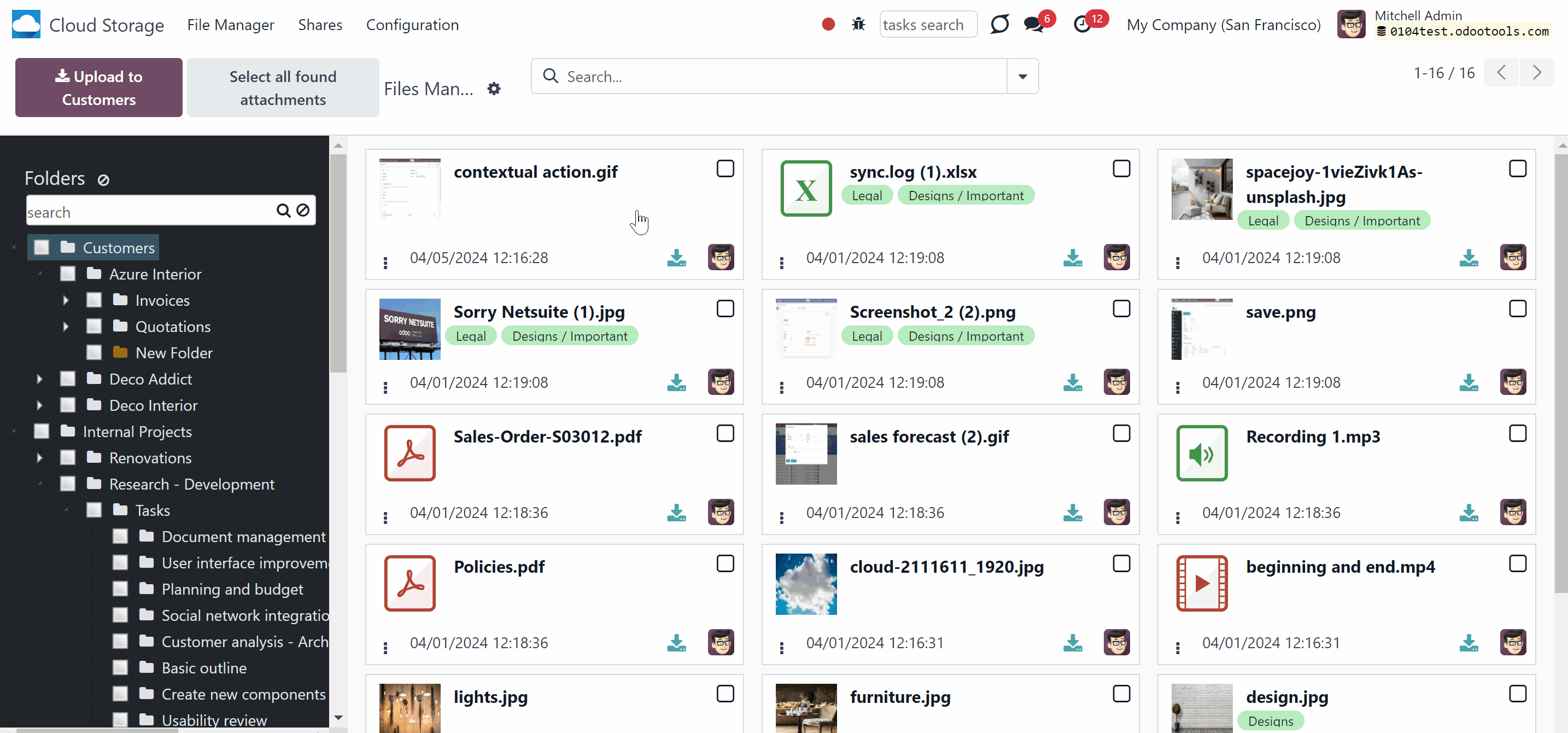Open the three-dot menu of sales forecast (2).gif
Image resolution: width=1568 pixels, height=733 pixels.
point(782,517)
